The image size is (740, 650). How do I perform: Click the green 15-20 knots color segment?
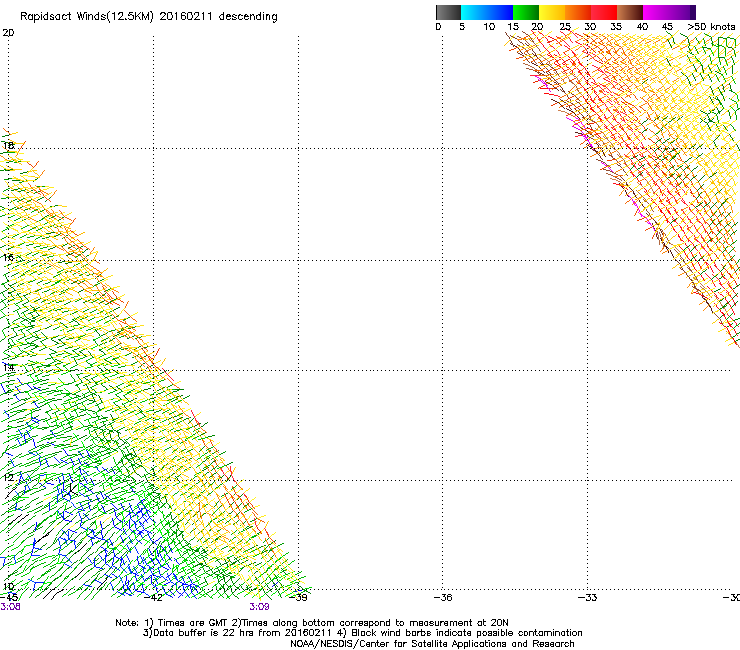click(x=526, y=12)
